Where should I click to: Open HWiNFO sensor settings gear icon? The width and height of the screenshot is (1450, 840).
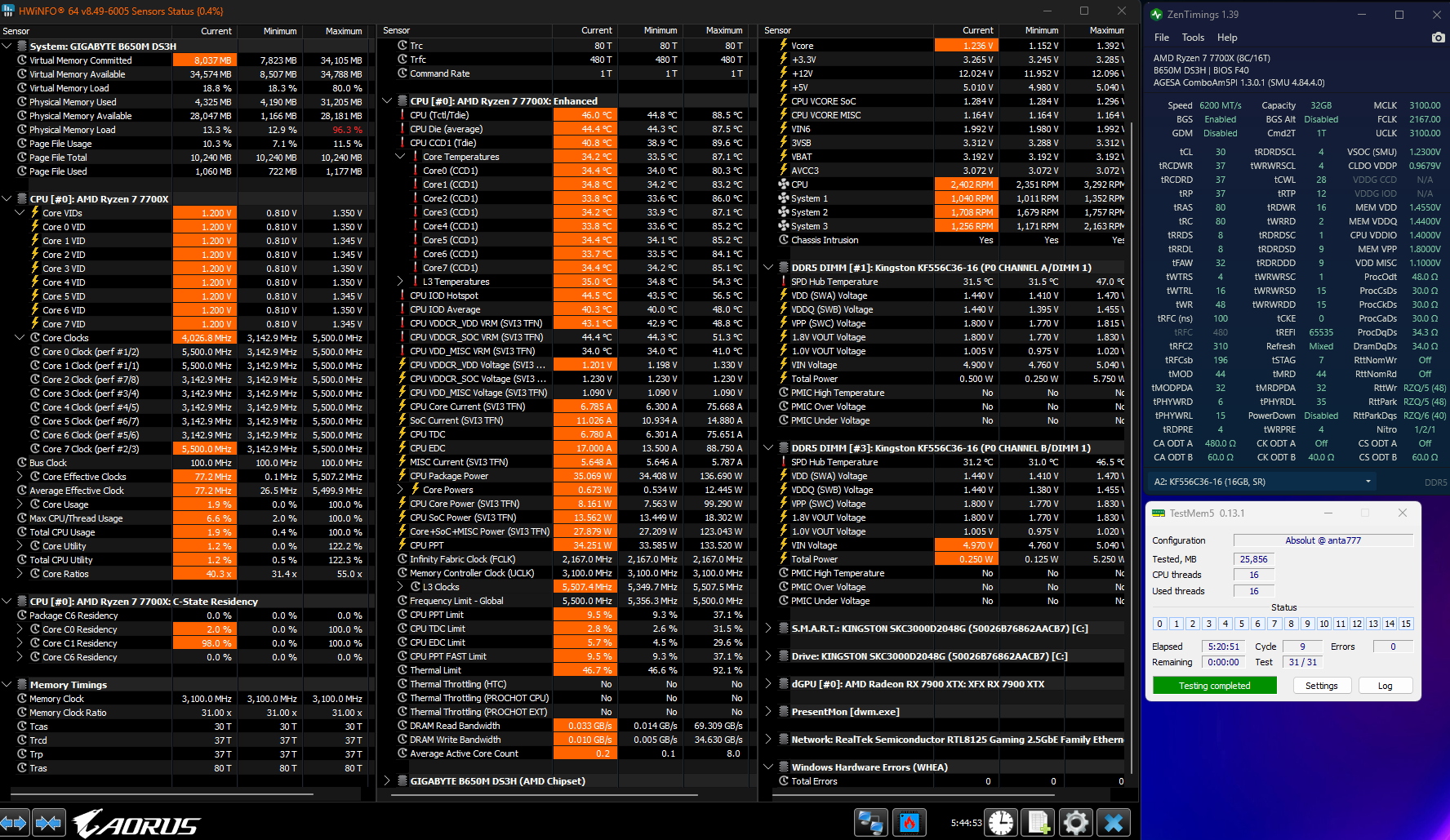point(1076,822)
